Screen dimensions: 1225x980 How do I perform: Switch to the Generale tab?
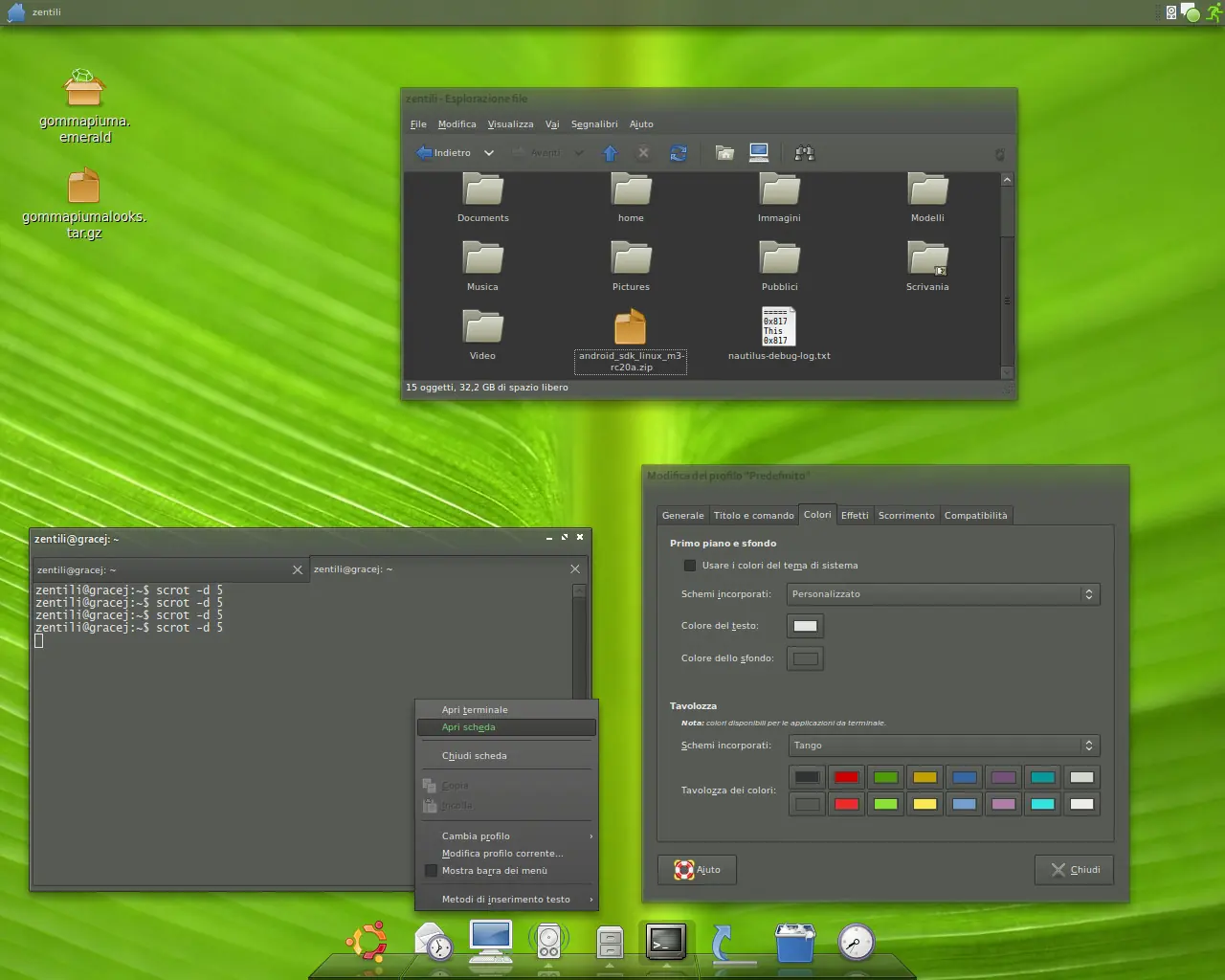click(x=682, y=516)
